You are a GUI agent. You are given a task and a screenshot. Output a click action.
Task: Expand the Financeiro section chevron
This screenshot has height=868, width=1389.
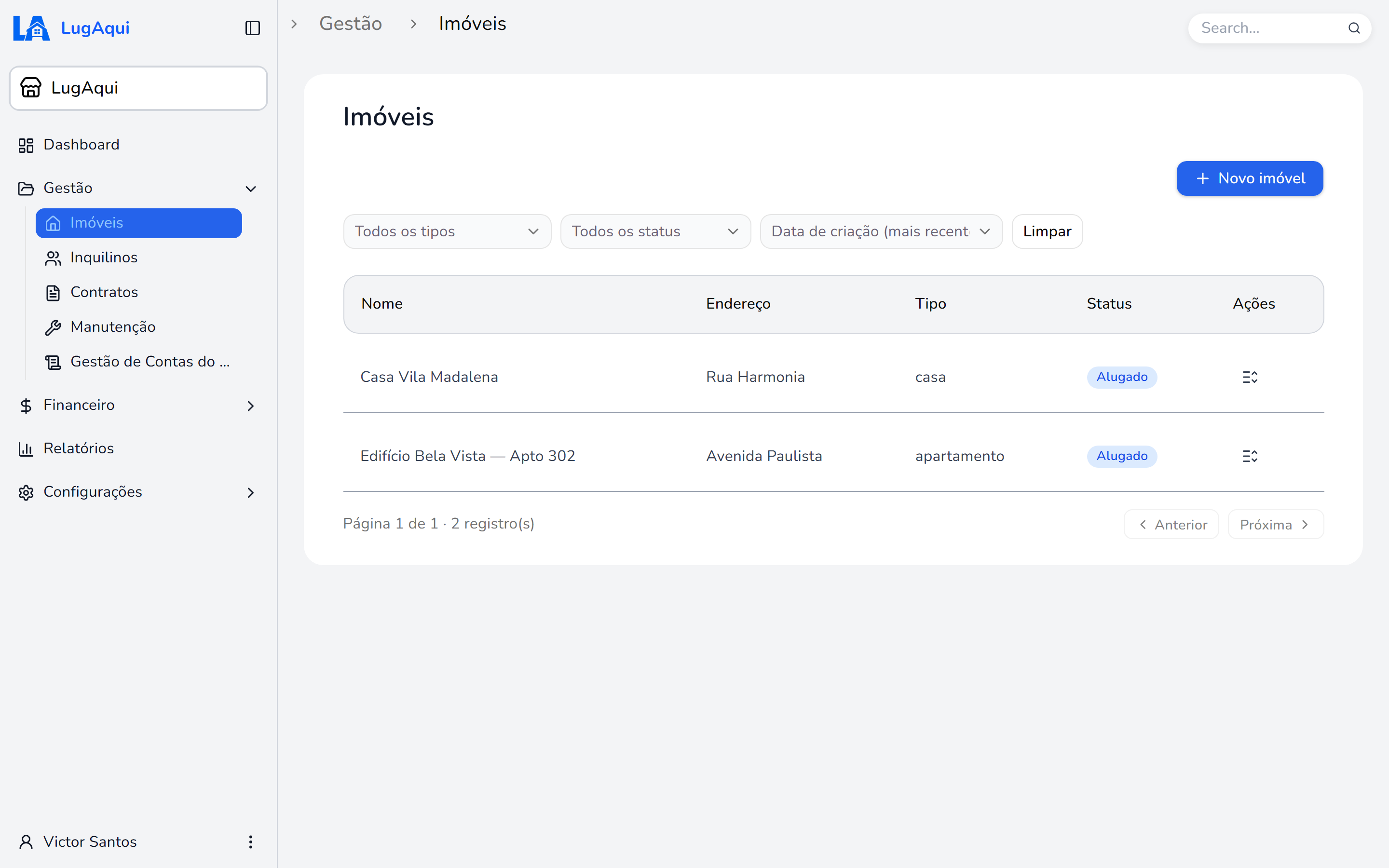251,406
